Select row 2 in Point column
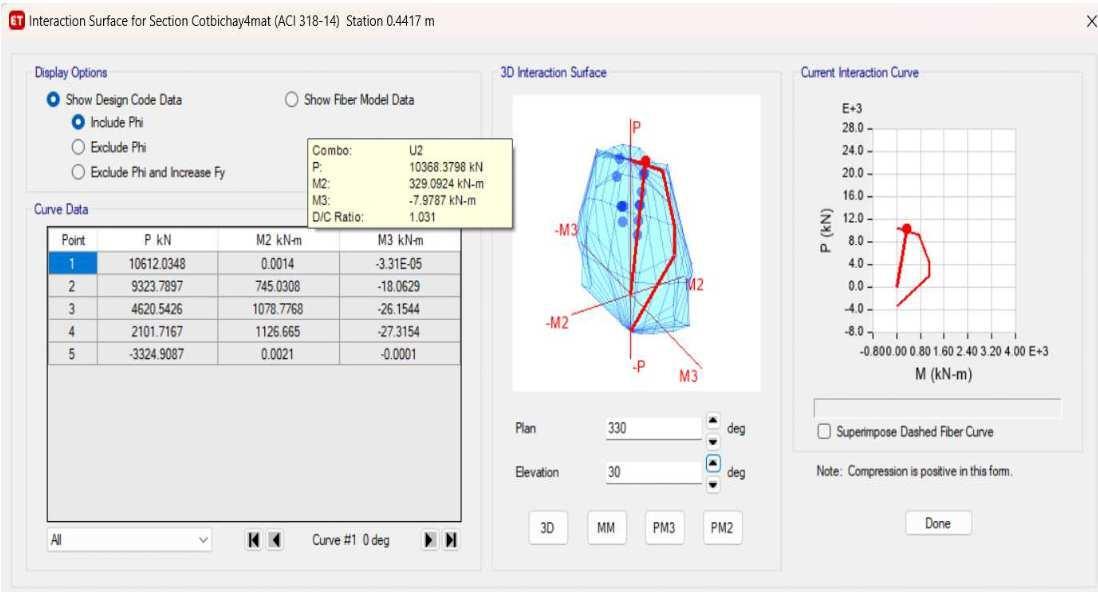1098x592 pixels. pyautogui.click(x=72, y=286)
